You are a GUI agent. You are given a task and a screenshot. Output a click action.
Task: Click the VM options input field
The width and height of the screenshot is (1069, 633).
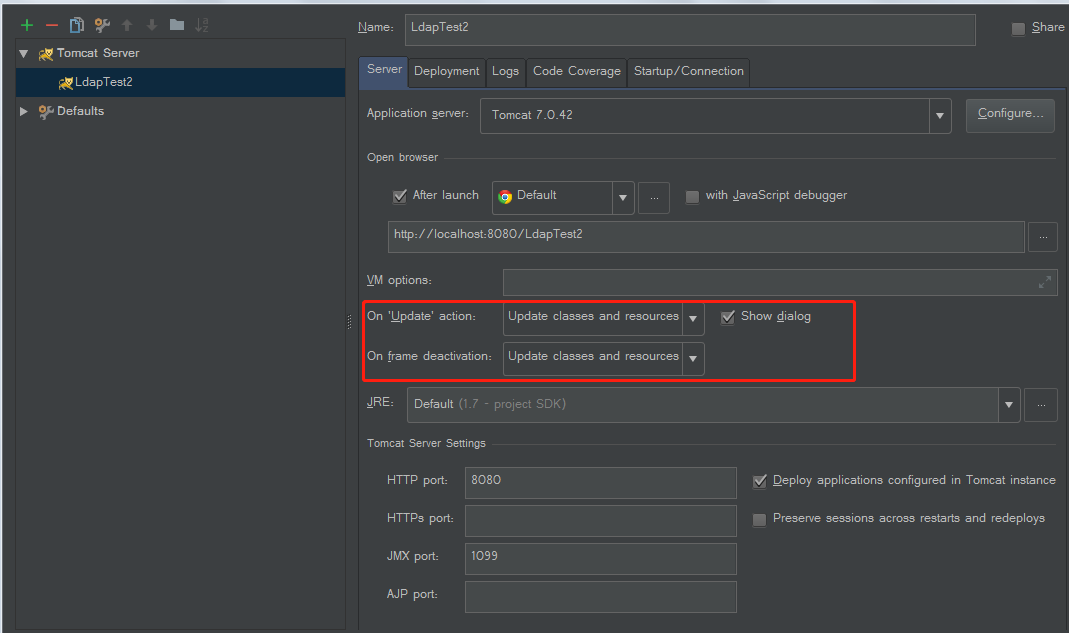[x=780, y=282]
